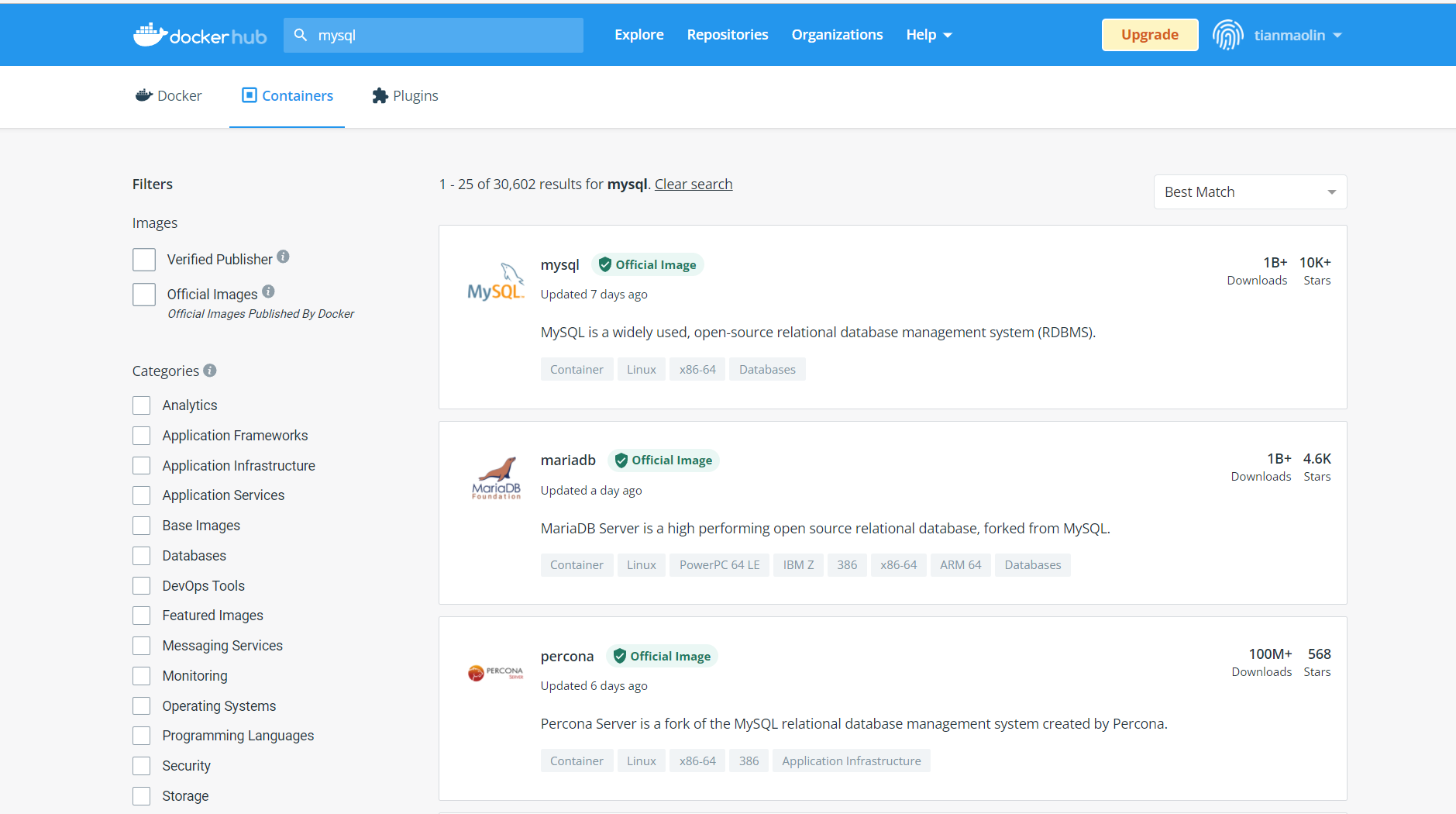Click the Plugins puzzle-piece icon

pos(380,95)
